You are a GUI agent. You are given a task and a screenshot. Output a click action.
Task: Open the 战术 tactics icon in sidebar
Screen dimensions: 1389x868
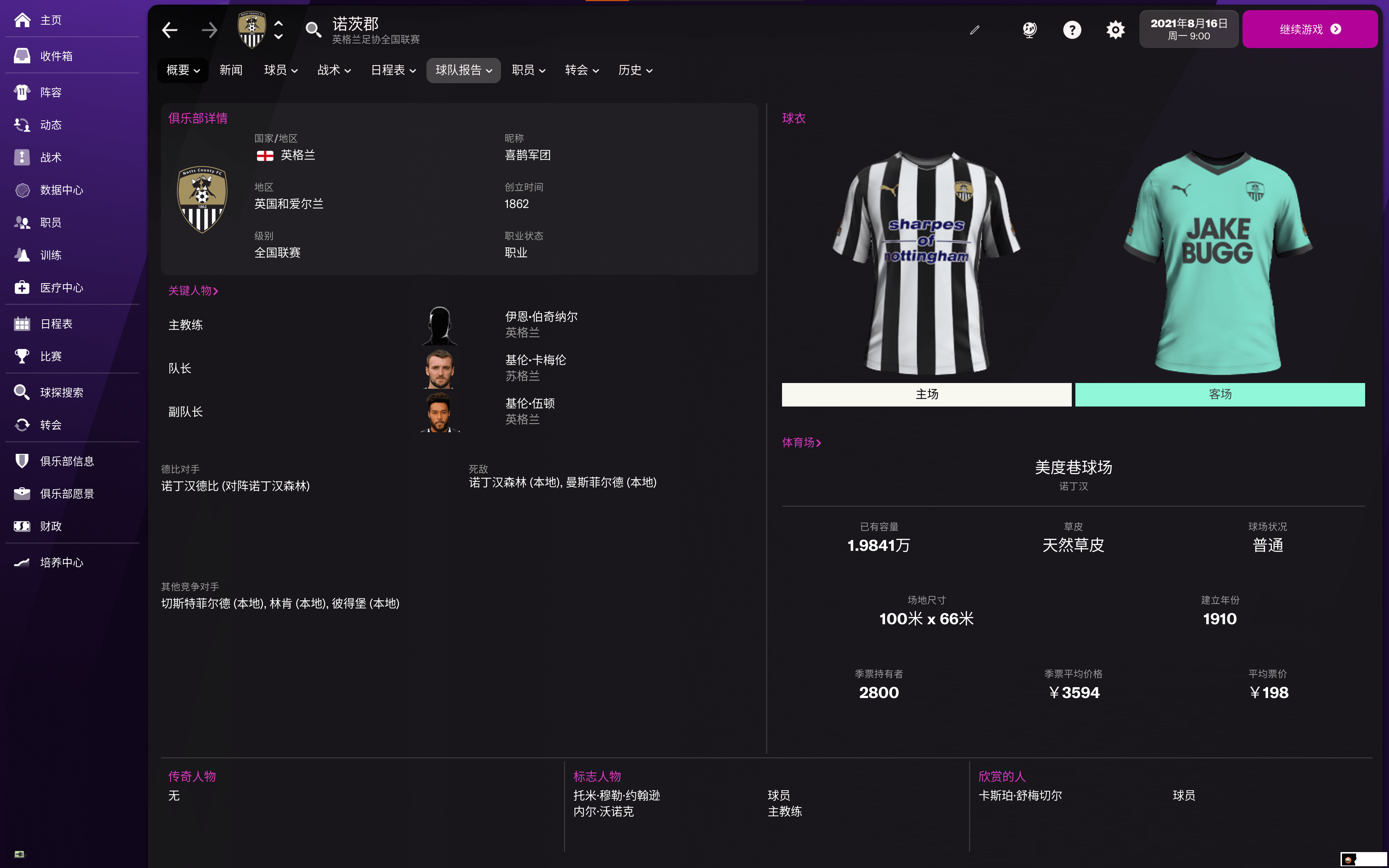[22, 157]
